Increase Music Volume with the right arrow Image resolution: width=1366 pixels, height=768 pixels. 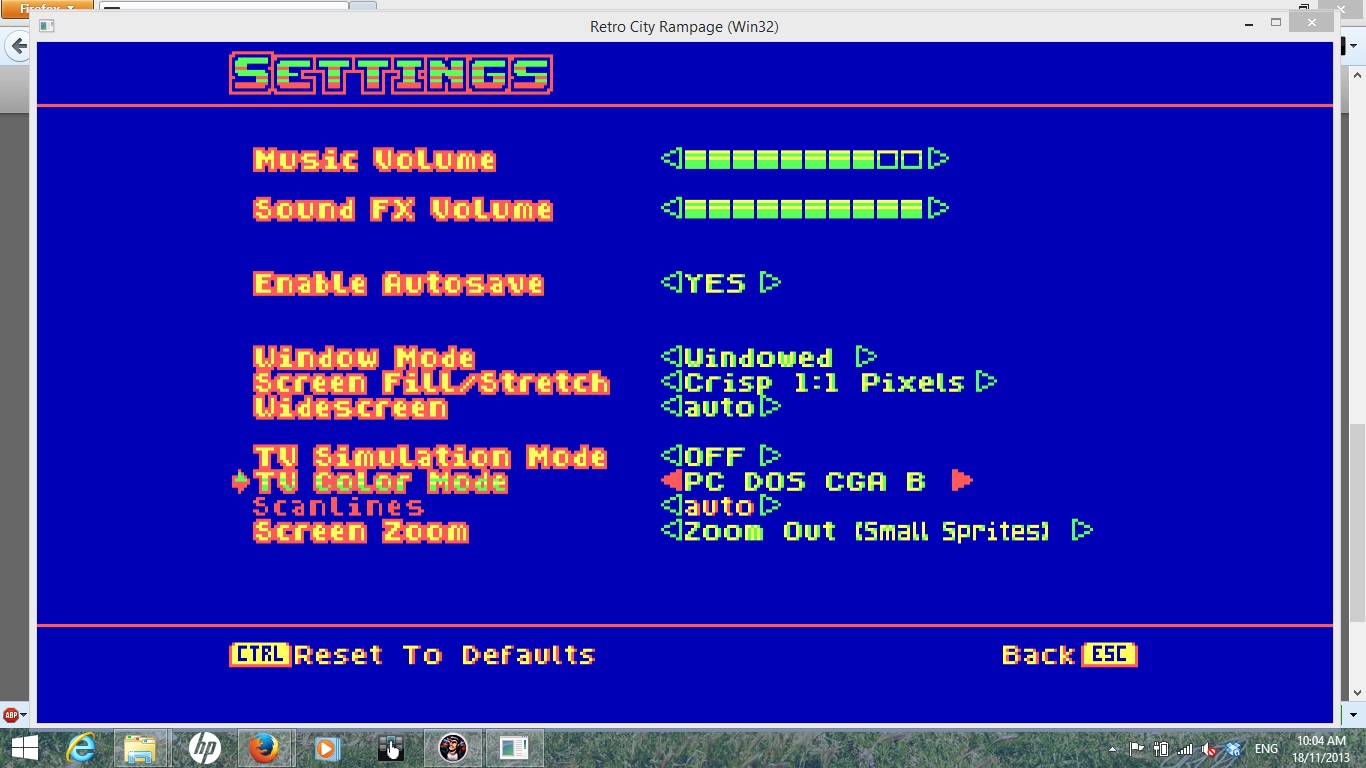(x=938, y=158)
